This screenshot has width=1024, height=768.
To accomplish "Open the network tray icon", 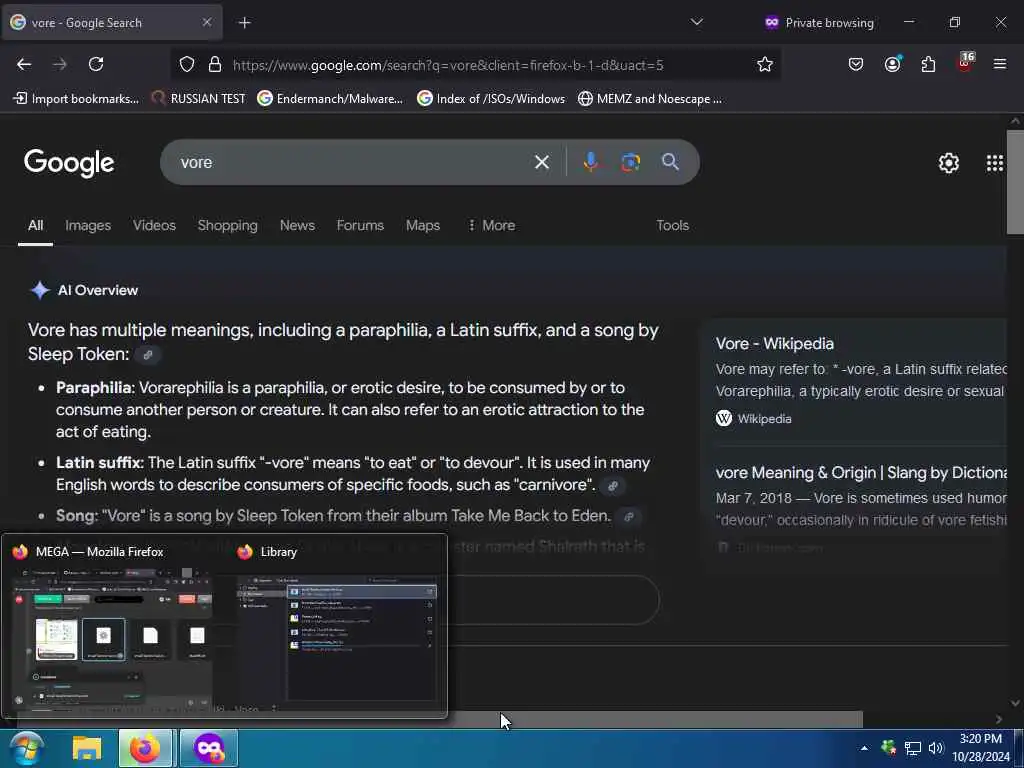I will (x=912, y=748).
